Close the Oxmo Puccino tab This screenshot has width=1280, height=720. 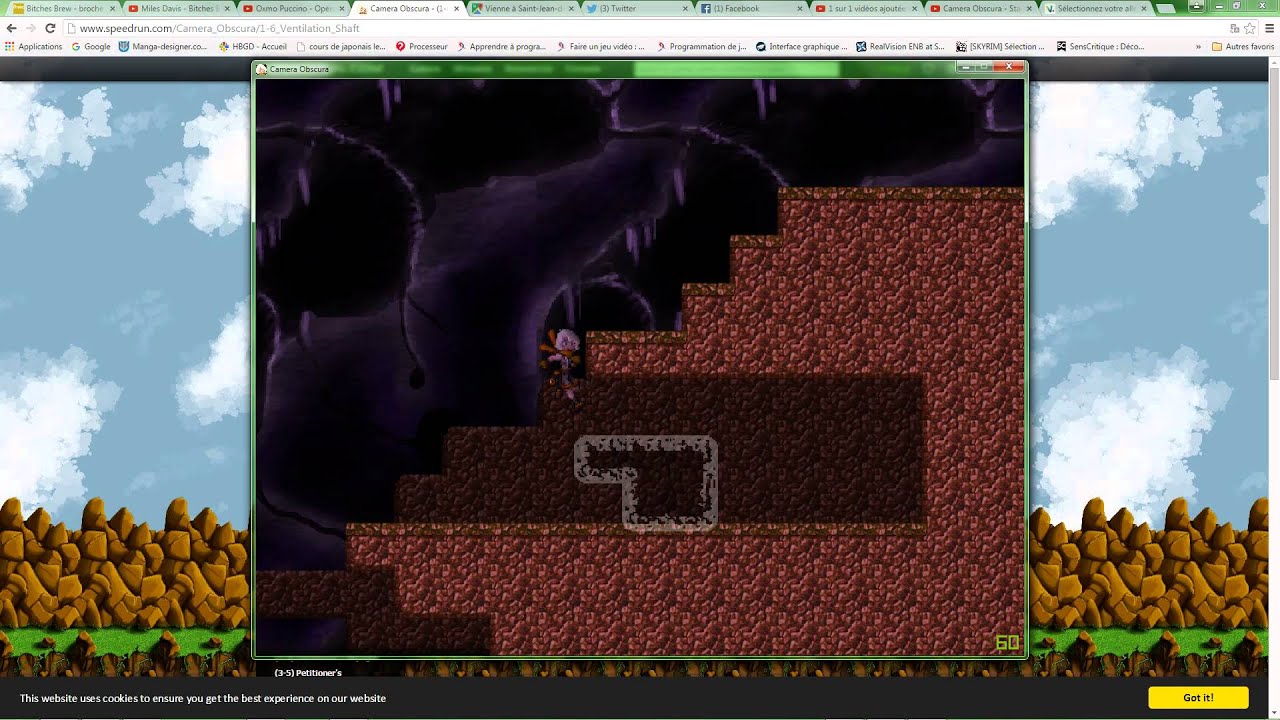pyautogui.click(x=340, y=8)
